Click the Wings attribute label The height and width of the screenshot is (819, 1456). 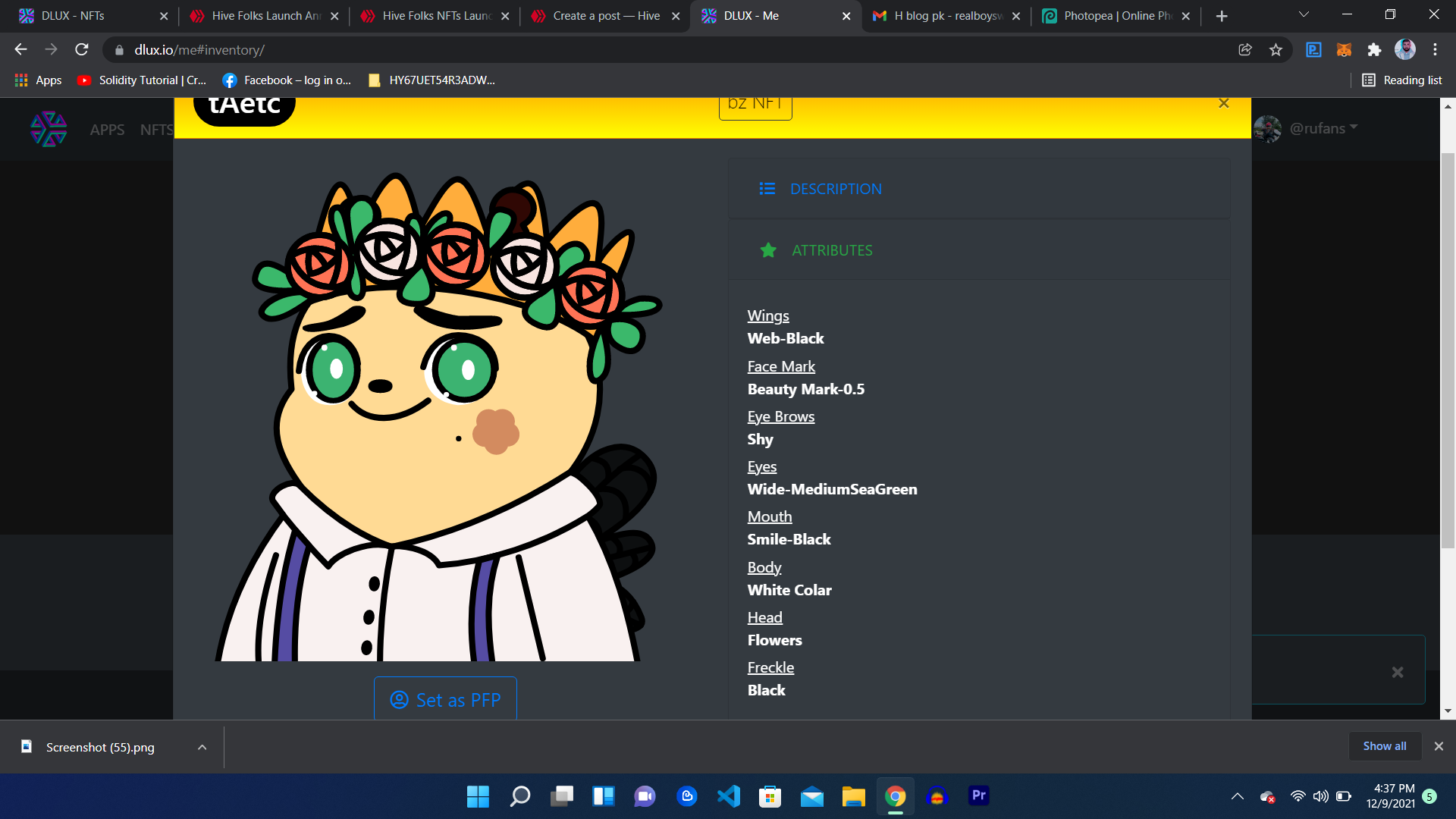coord(768,315)
